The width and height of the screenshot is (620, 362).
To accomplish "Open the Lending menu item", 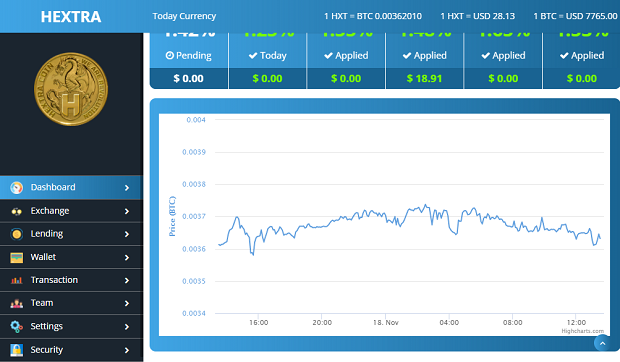I will (x=71, y=234).
